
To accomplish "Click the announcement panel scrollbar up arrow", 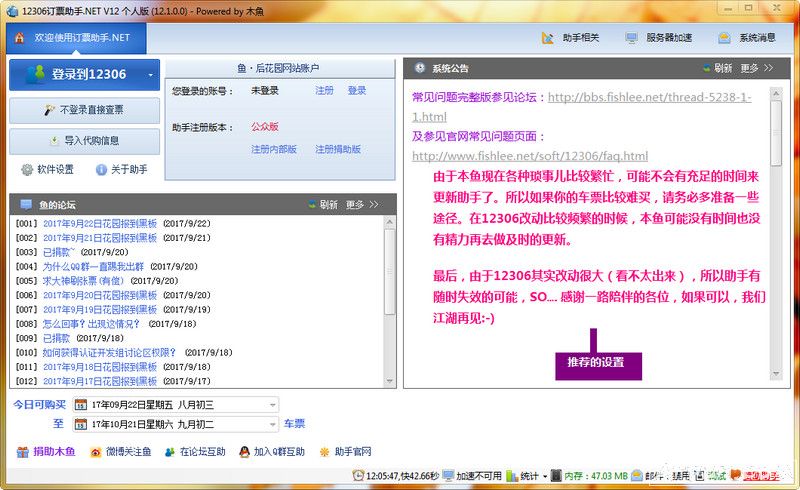I will coord(776,94).
